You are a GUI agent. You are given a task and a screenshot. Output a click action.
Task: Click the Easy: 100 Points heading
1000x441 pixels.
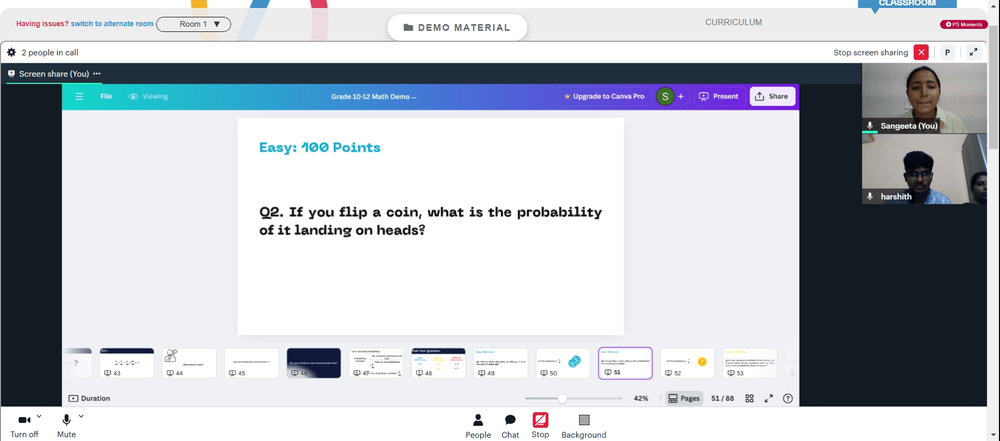tap(320, 147)
